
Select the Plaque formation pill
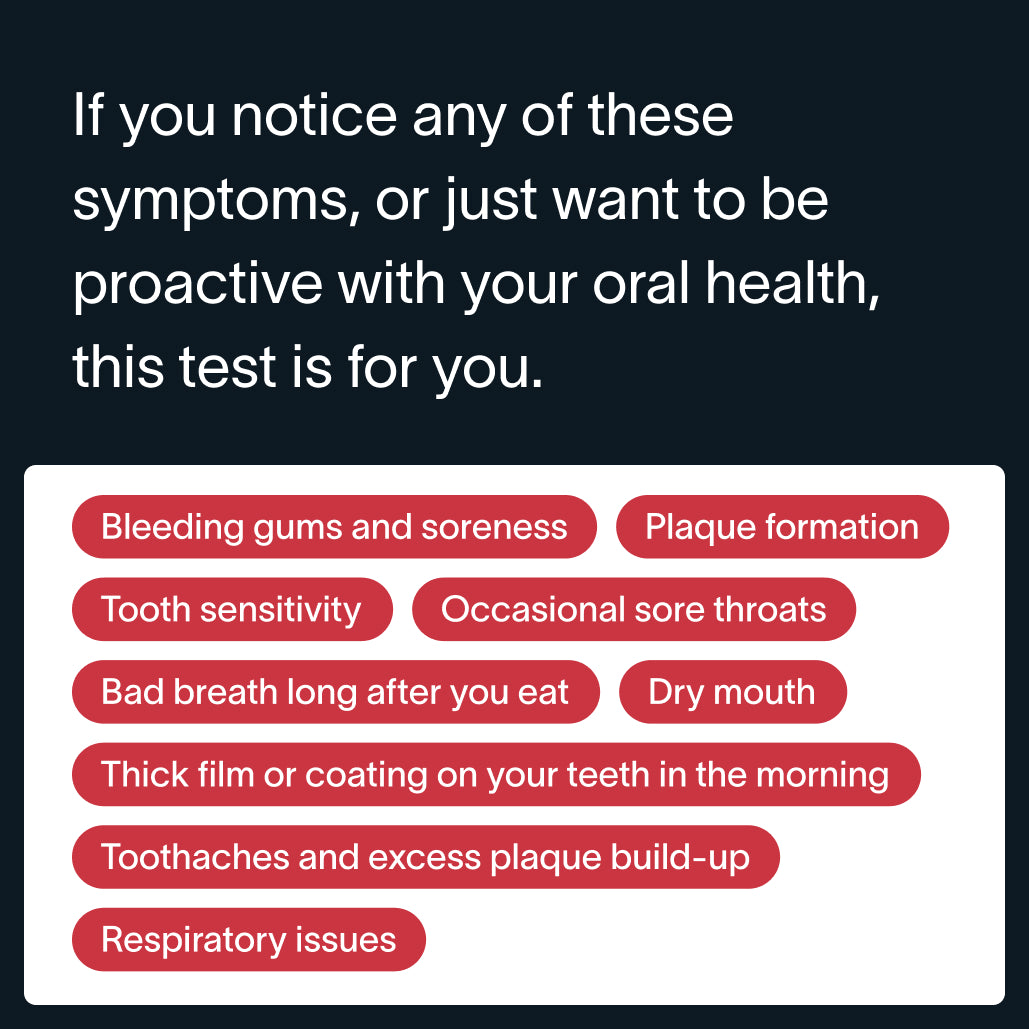[x=782, y=527]
